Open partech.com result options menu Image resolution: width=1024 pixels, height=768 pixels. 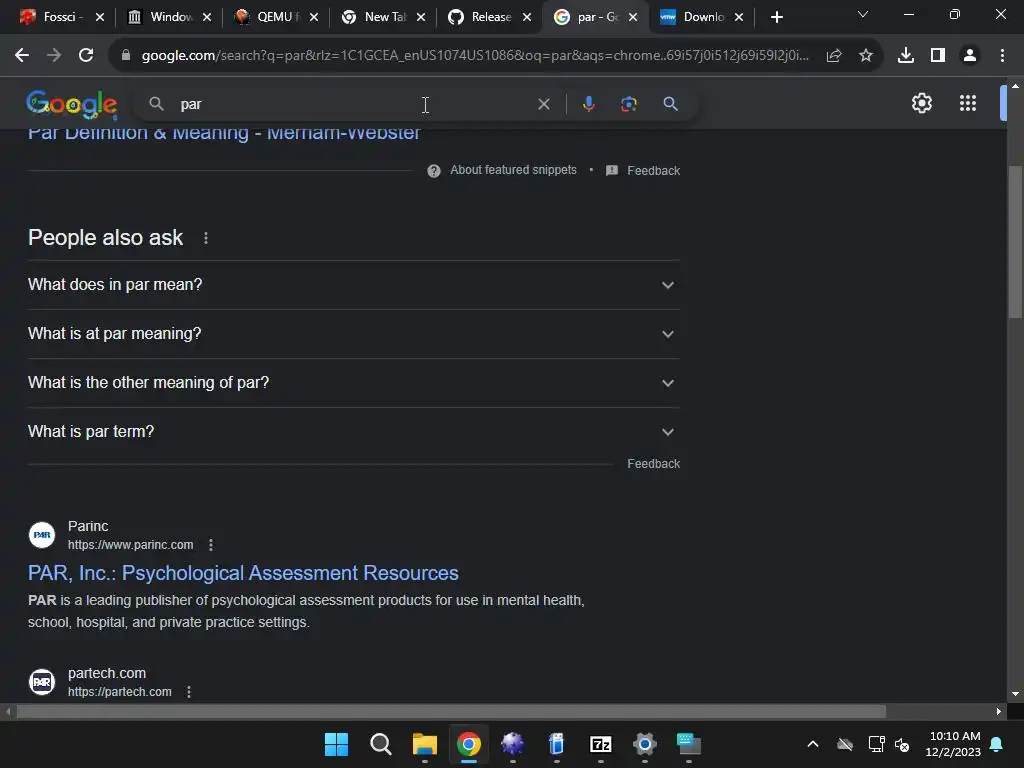[x=189, y=692]
